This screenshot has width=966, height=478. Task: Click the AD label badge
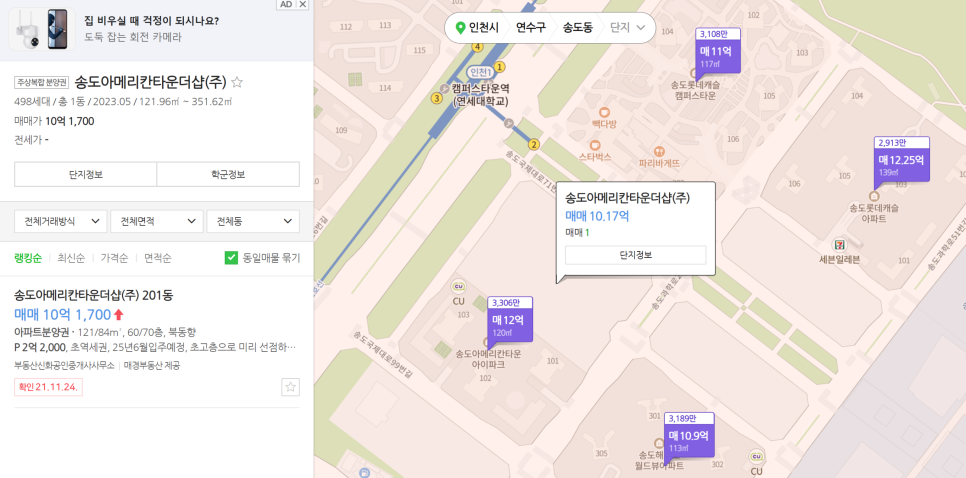(x=286, y=4)
